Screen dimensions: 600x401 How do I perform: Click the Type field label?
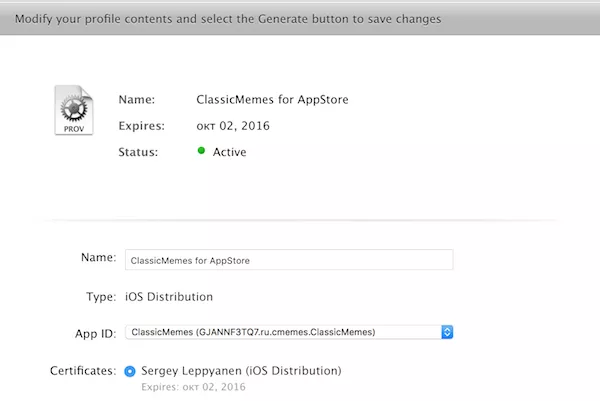point(101,297)
